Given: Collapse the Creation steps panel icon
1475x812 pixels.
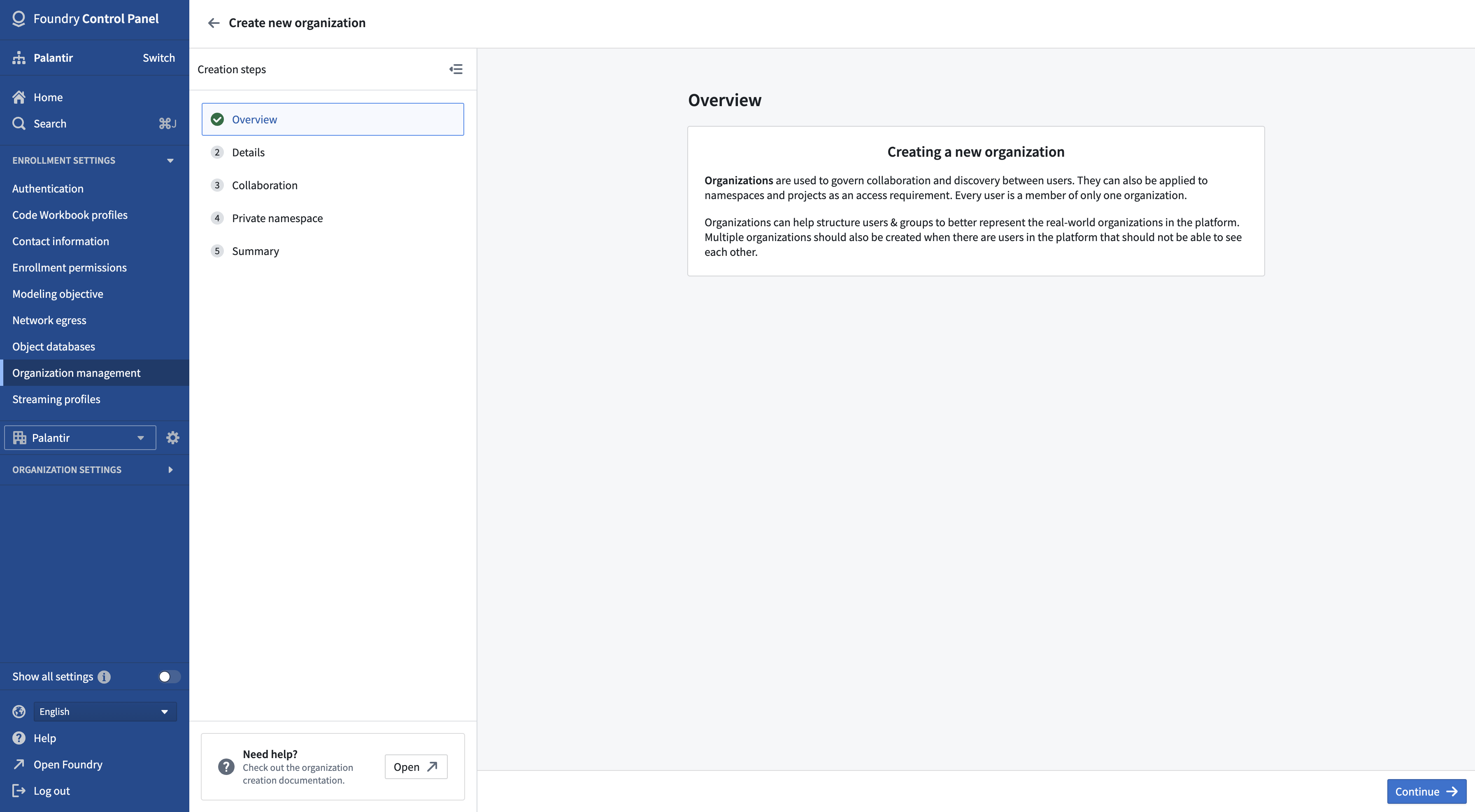Looking at the screenshot, I should 456,69.
